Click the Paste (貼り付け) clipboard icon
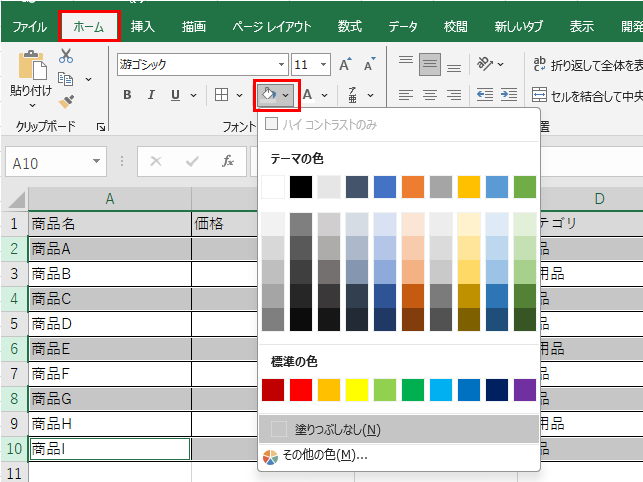The image size is (643, 482). 31,67
